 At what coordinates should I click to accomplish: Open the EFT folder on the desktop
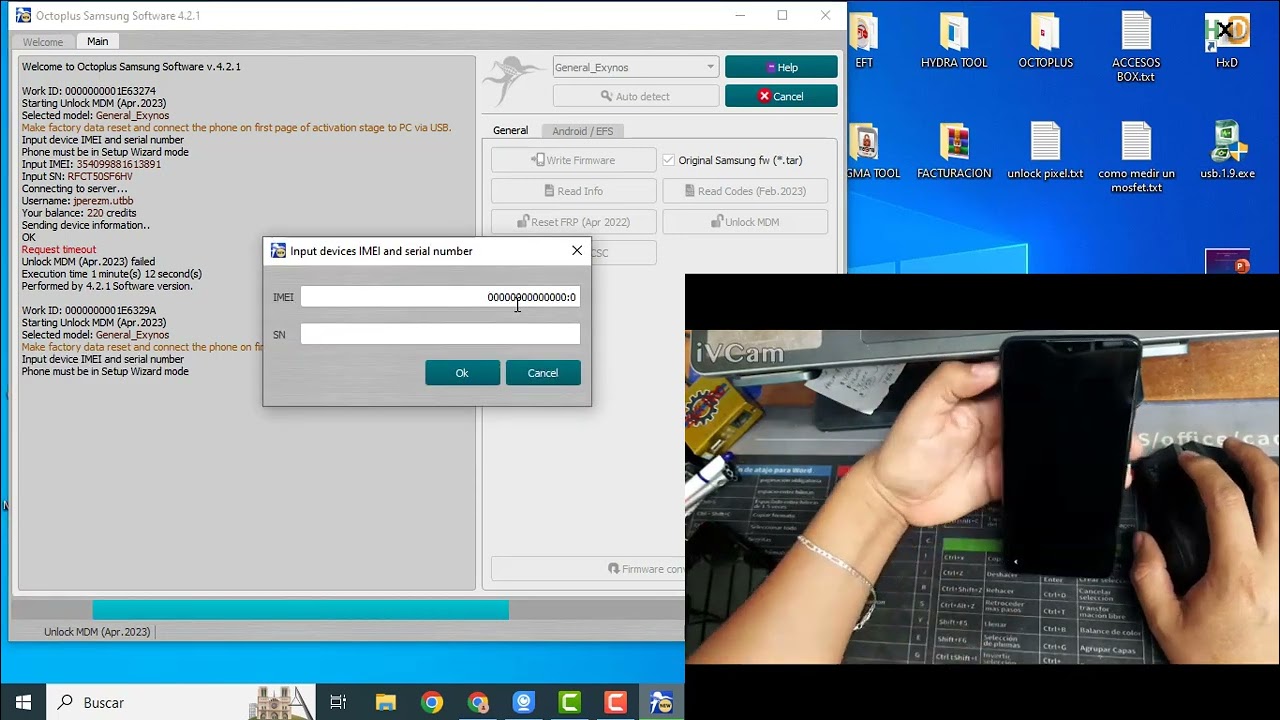pos(864,40)
